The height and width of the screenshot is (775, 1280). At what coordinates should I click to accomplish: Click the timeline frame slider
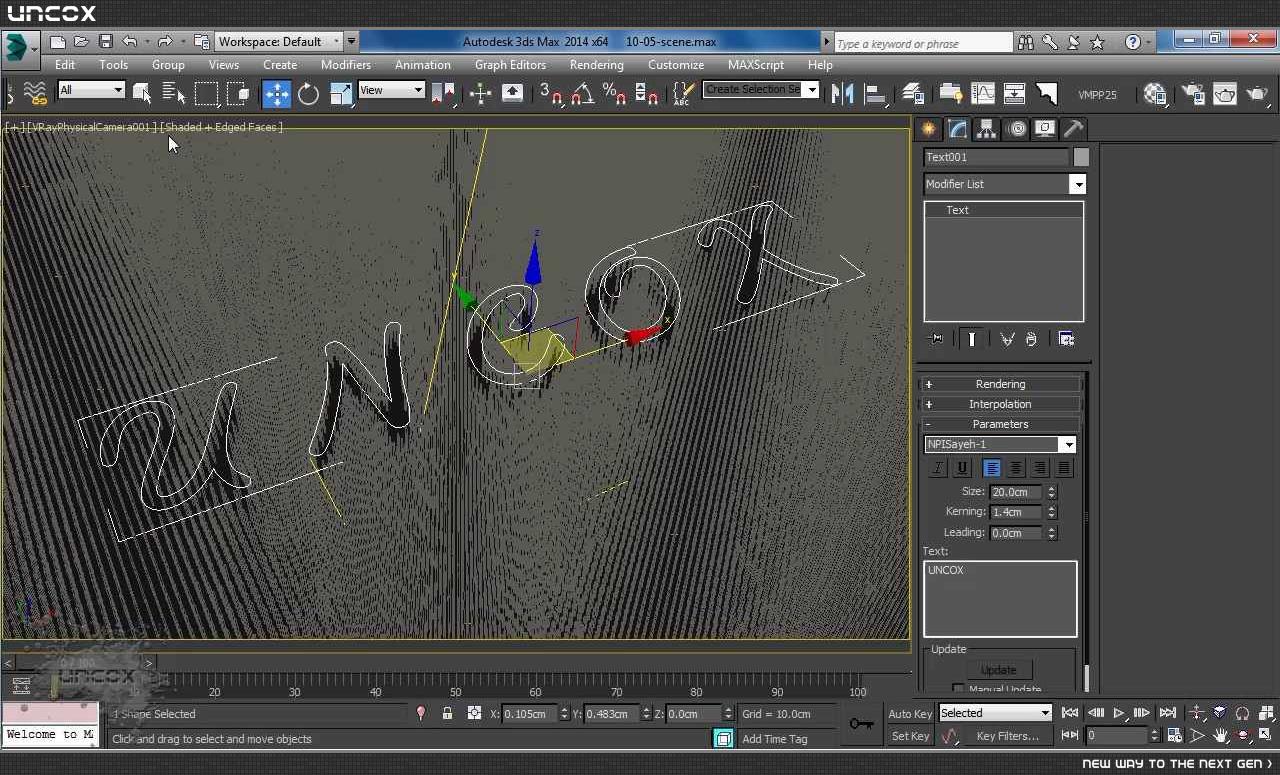[78, 662]
